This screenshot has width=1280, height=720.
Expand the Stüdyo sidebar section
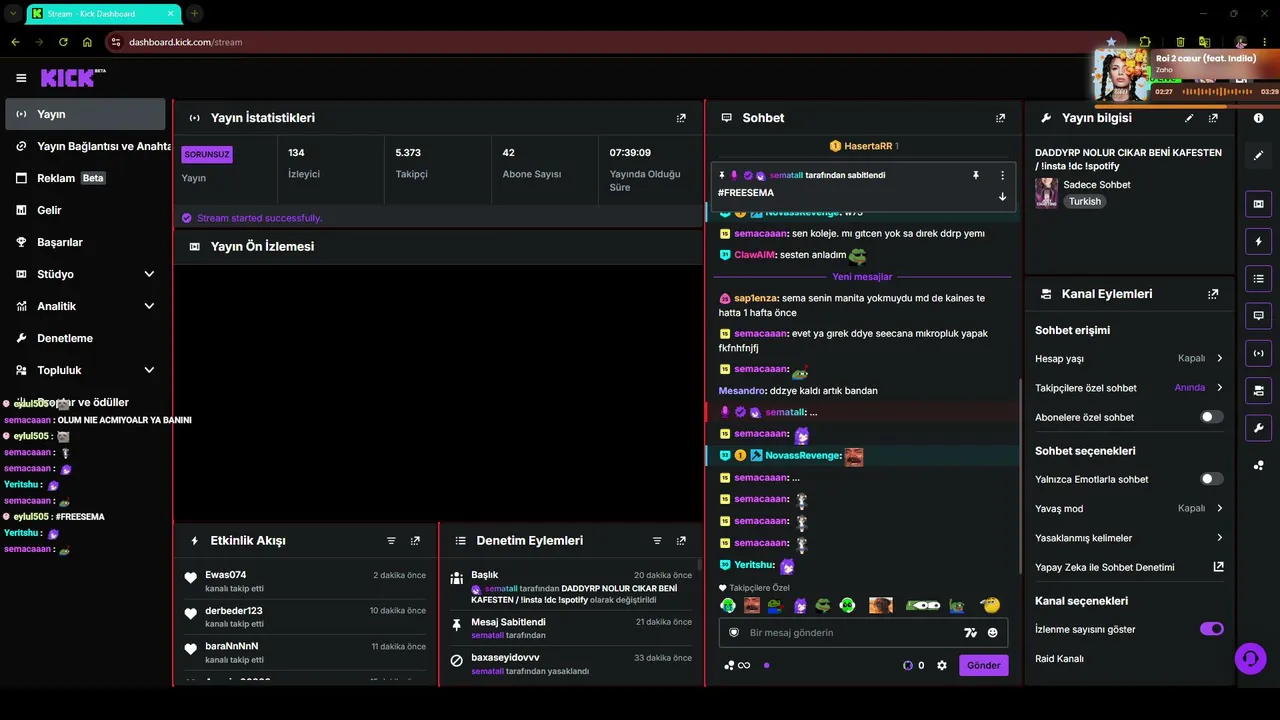[149, 274]
